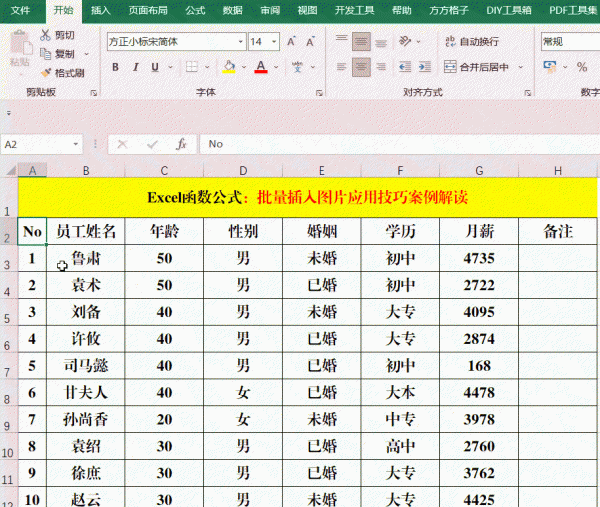Screen dimensions: 600x507
Task: Switch to Developer (开发工具) tab
Action: coord(354,10)
